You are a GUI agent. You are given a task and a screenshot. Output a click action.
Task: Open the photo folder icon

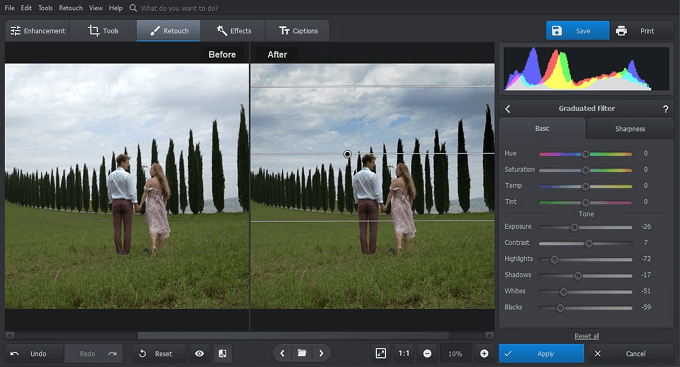pyautogui.click(x=302, y=353)
